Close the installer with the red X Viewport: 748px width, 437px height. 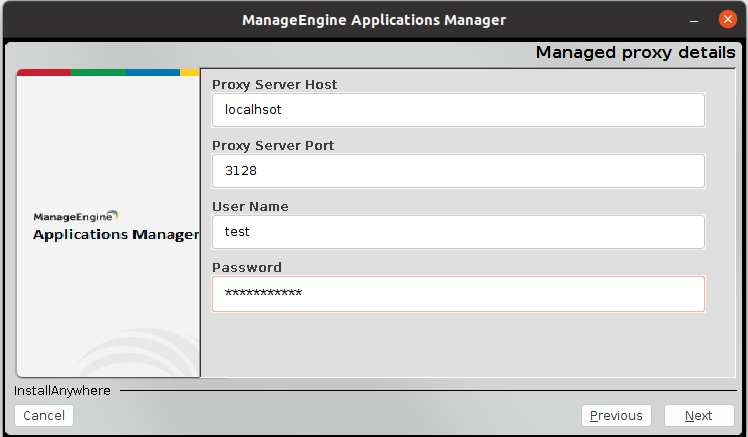pos(726,20)
